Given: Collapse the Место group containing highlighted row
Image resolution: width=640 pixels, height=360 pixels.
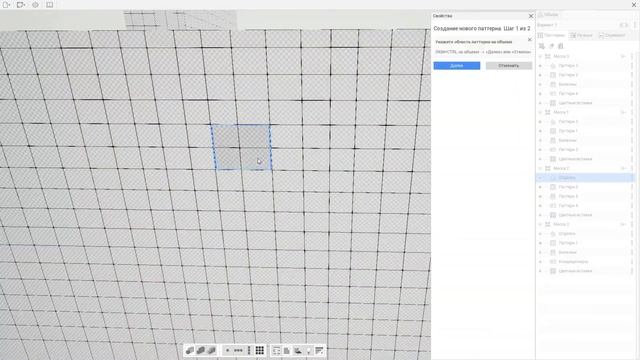Looking at the screenshot, I should click(x=540, y=168).
